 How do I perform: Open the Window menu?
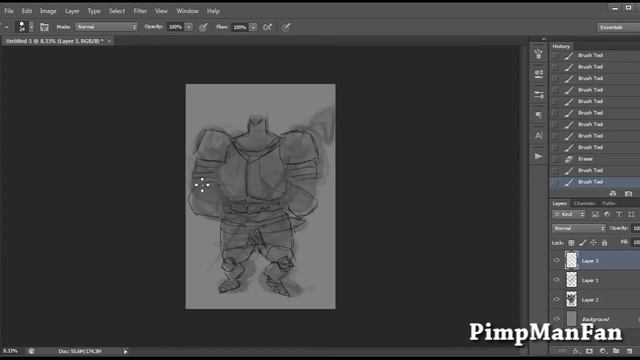click(x=187, y=11)
